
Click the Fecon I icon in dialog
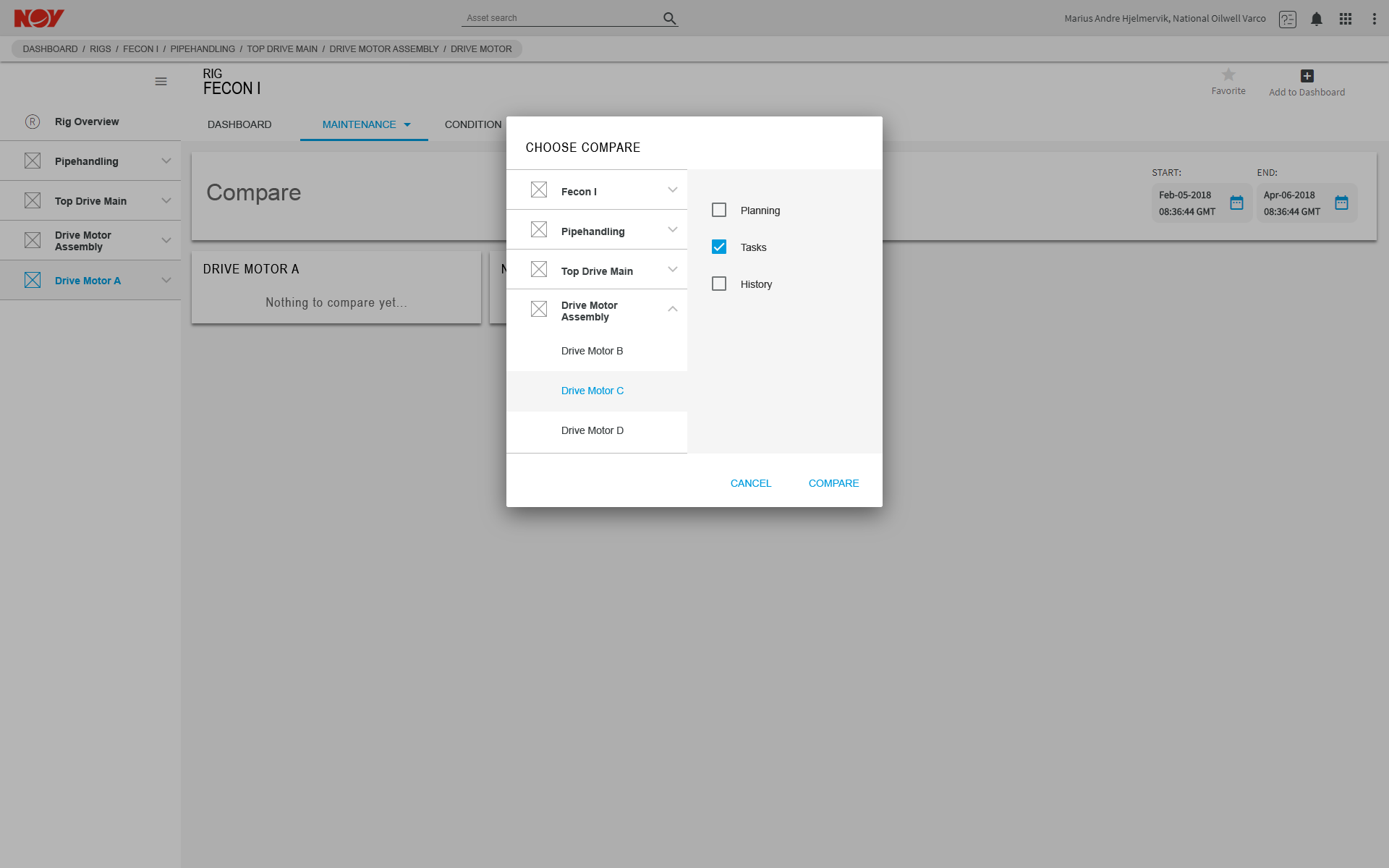coord(539,190)
